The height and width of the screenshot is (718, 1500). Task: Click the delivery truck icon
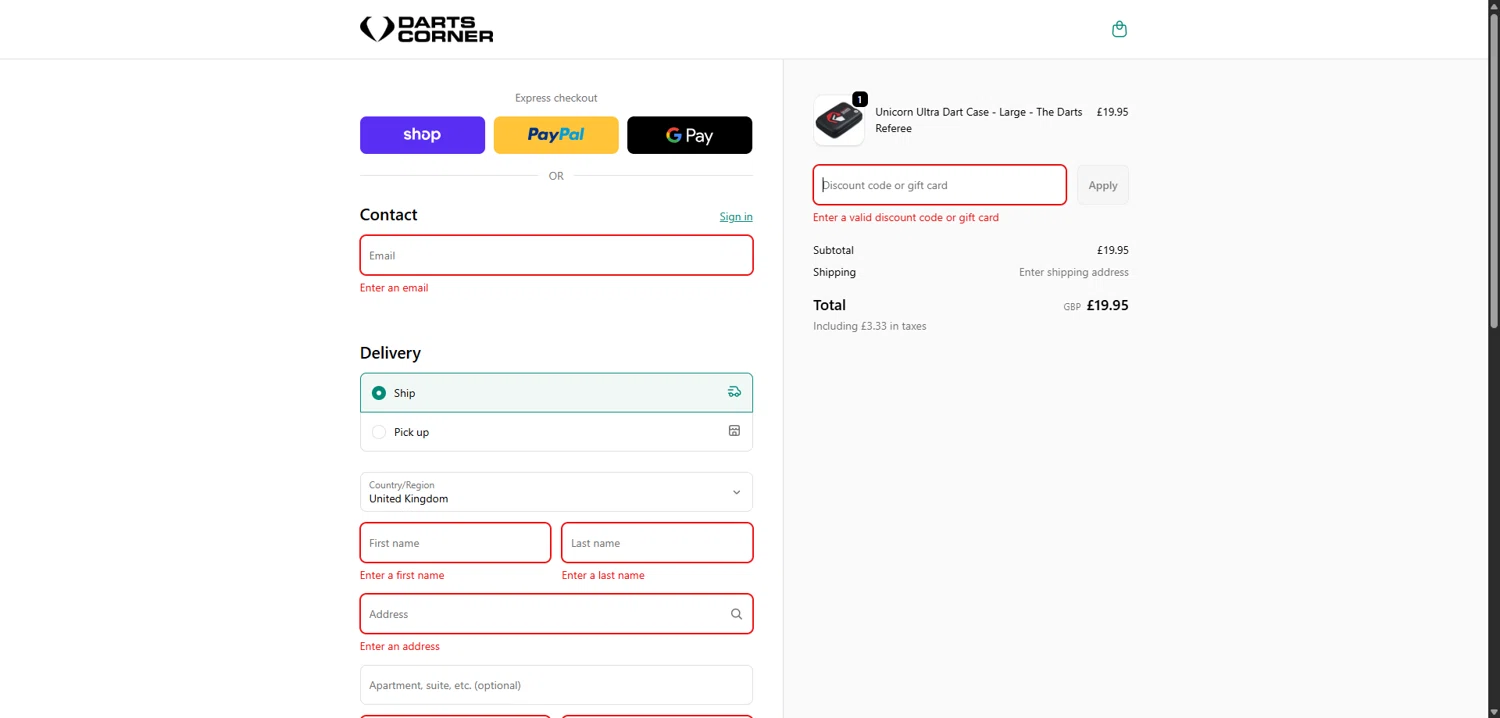coord(734,392)
